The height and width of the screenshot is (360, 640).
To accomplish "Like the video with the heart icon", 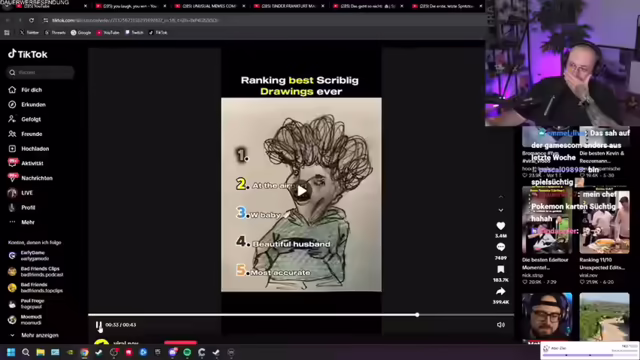I will [500, 226].
